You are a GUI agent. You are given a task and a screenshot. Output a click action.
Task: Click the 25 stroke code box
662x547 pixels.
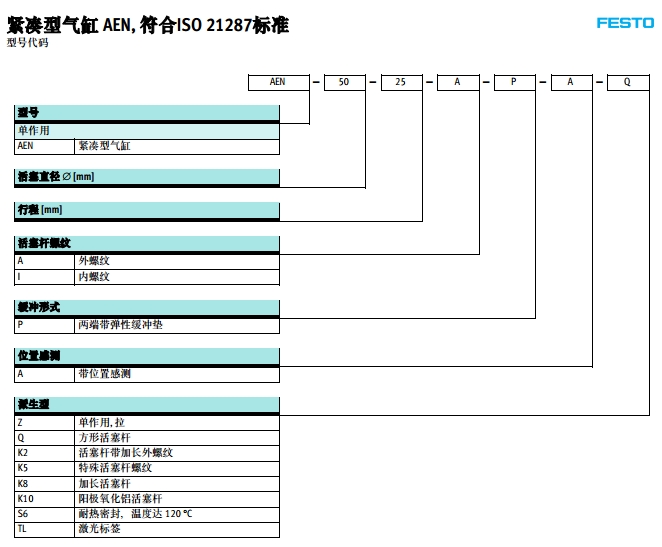(x=401, y=82)
